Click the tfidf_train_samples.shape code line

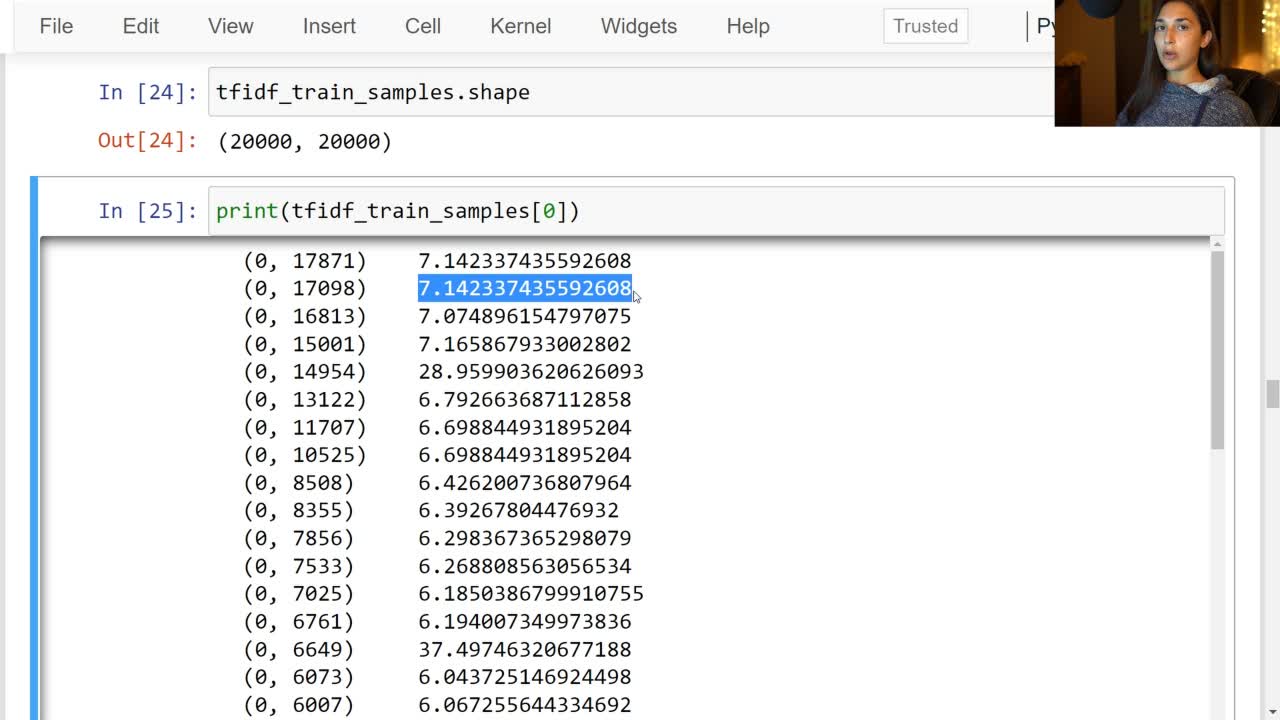372,92
